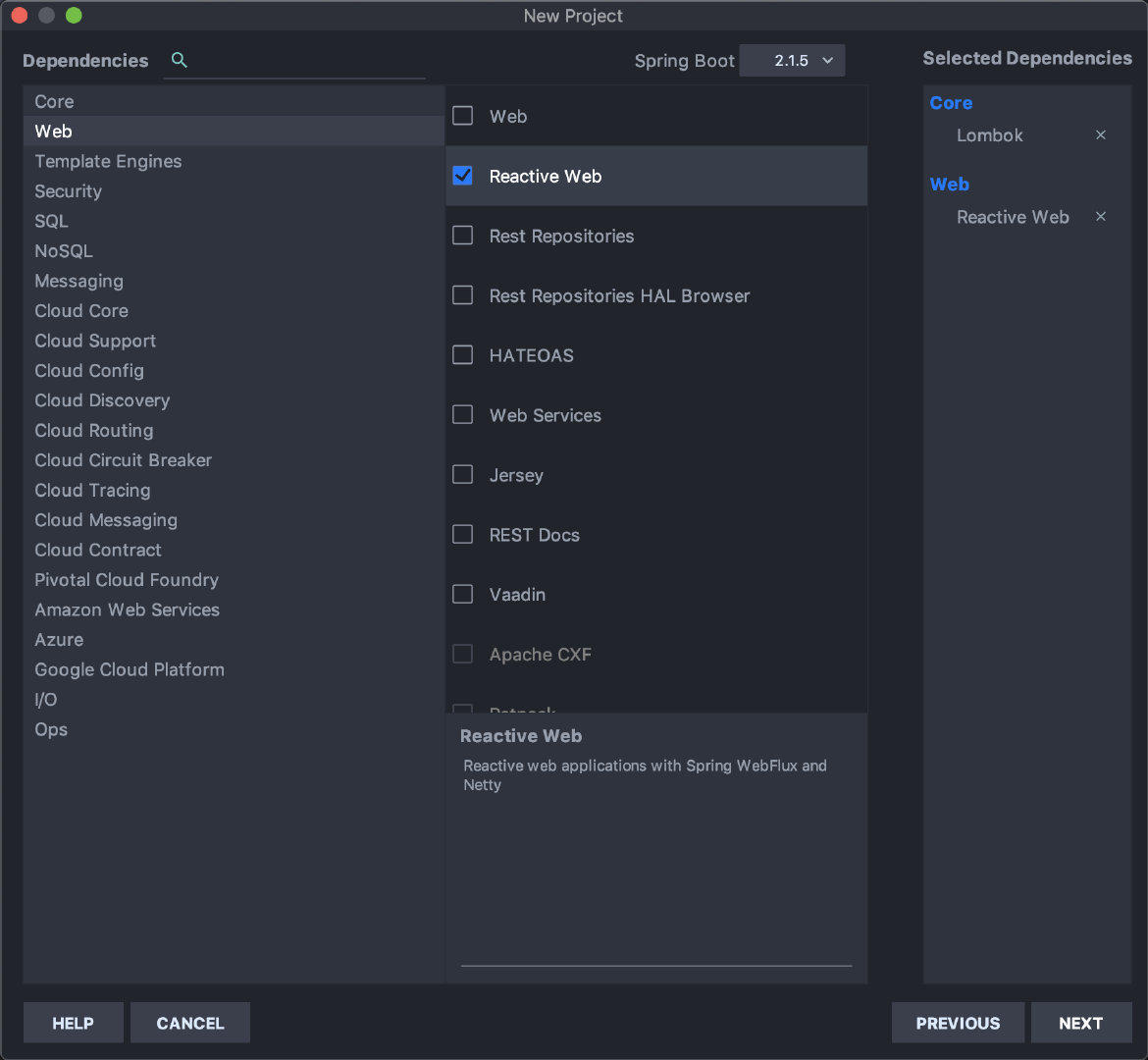
Task: Select the Cloud Config category
Action: coord(234,371)
